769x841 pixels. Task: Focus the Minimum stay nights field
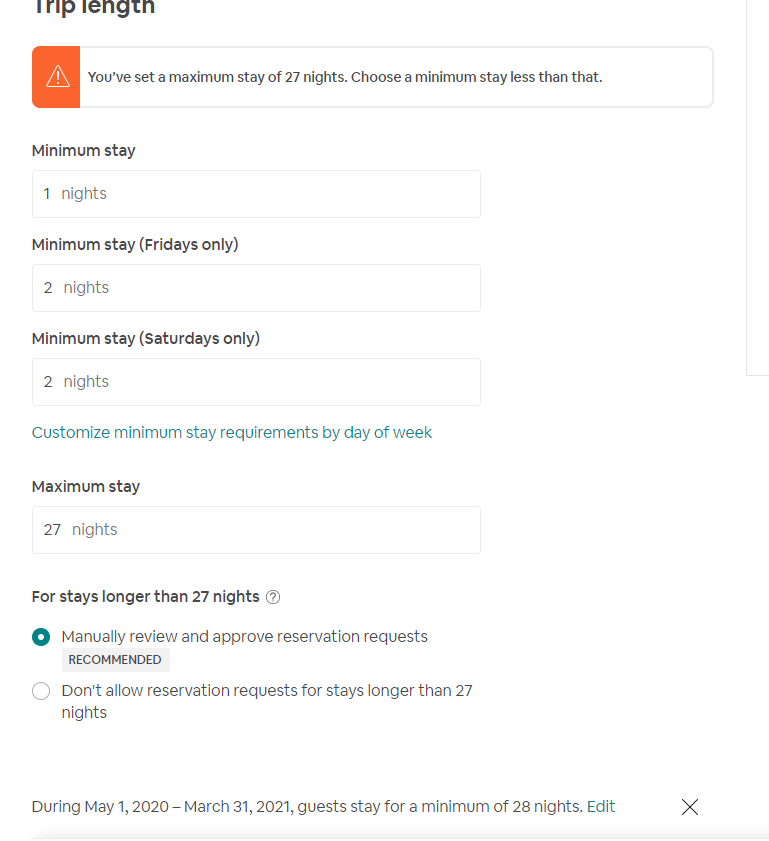coord(256,194)
